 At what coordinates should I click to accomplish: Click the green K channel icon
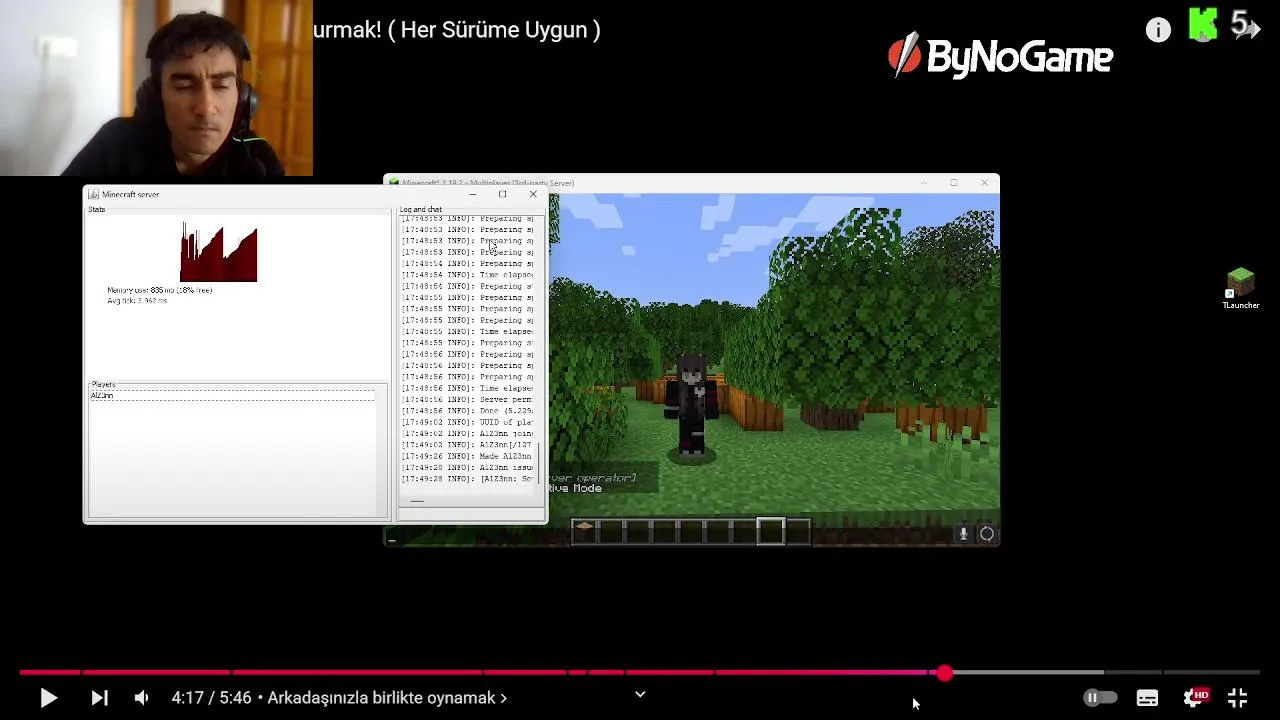point(1203,25)
